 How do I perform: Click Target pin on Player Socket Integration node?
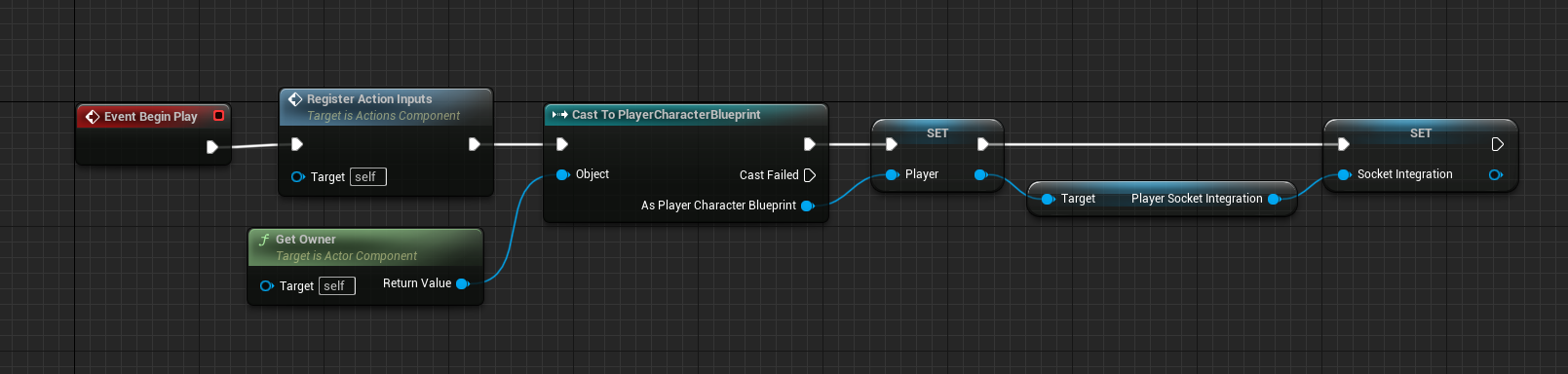(x=1049, y=199)
